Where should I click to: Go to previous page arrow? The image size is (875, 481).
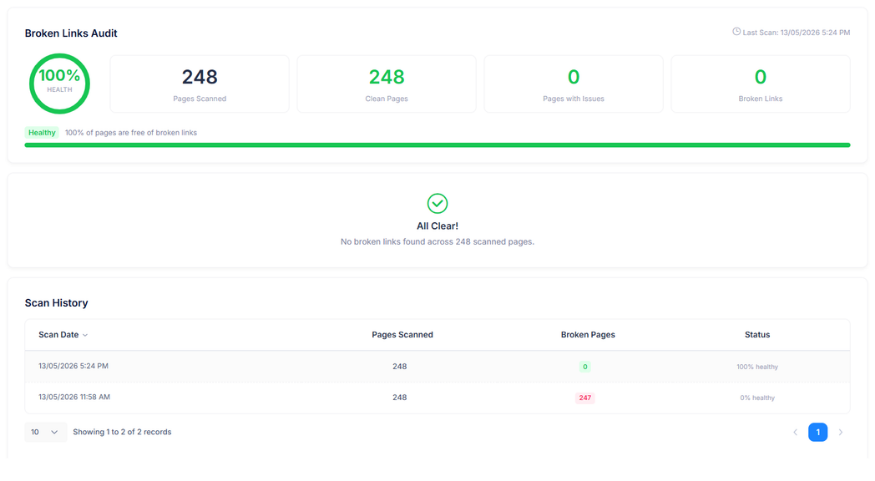coord(795,432)
